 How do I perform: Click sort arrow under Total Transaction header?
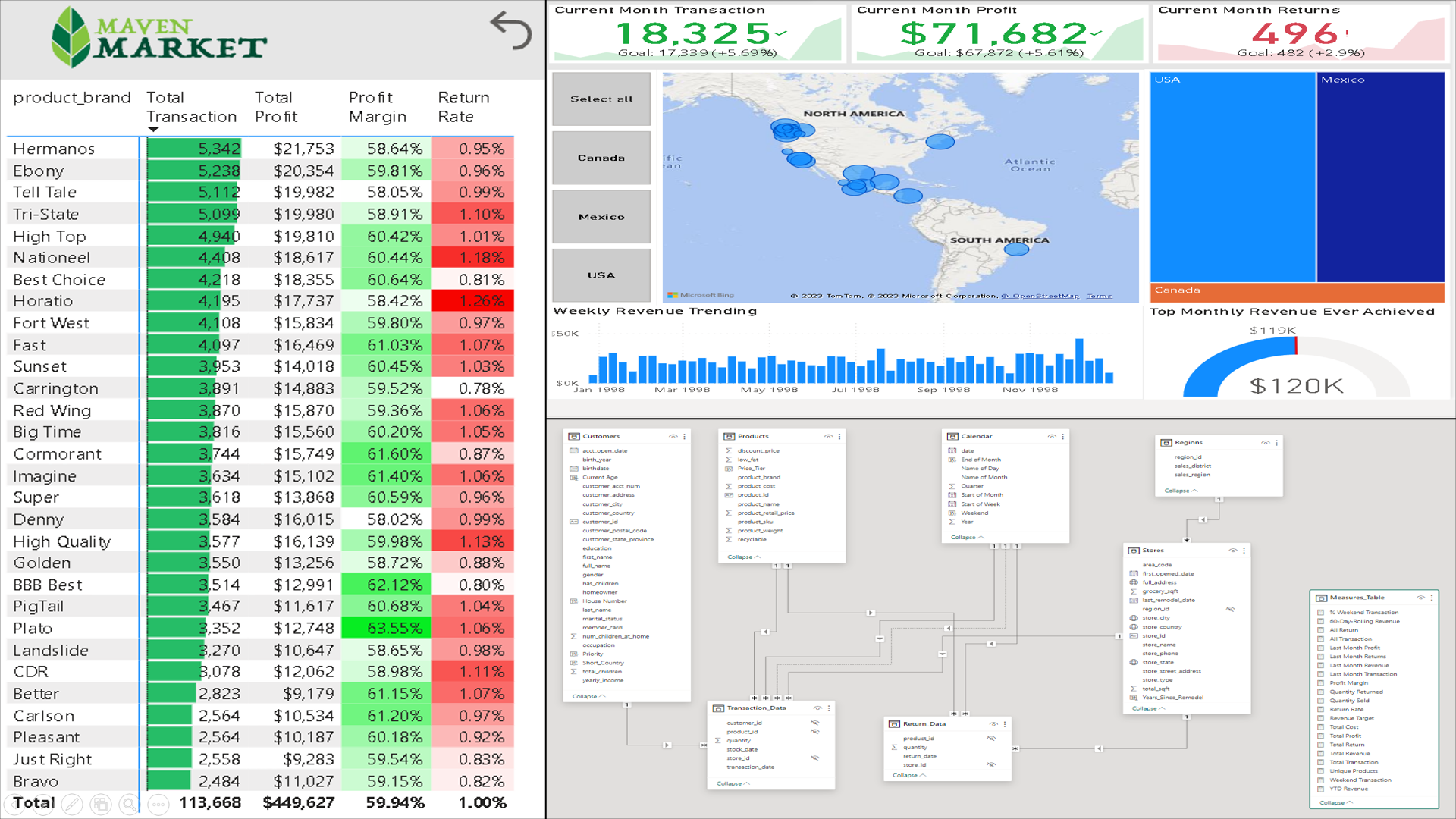153,130
